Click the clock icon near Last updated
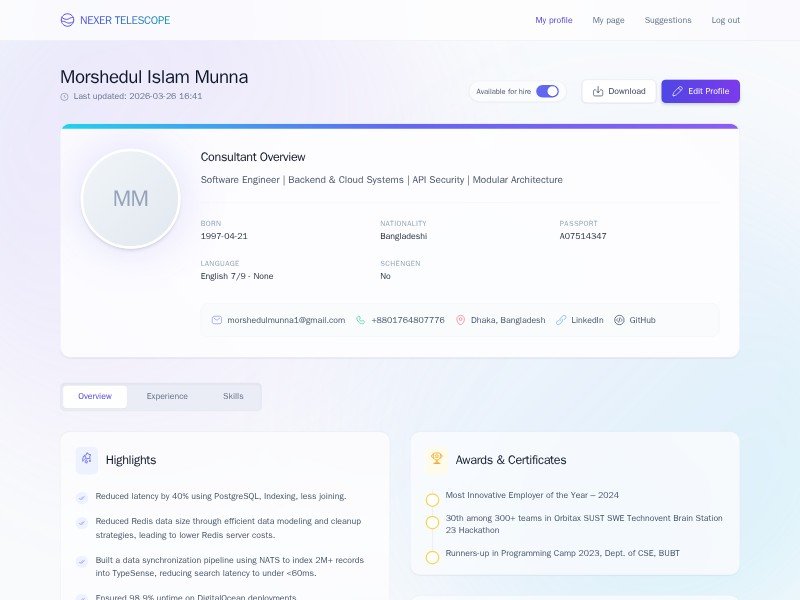 coord(65,97)
